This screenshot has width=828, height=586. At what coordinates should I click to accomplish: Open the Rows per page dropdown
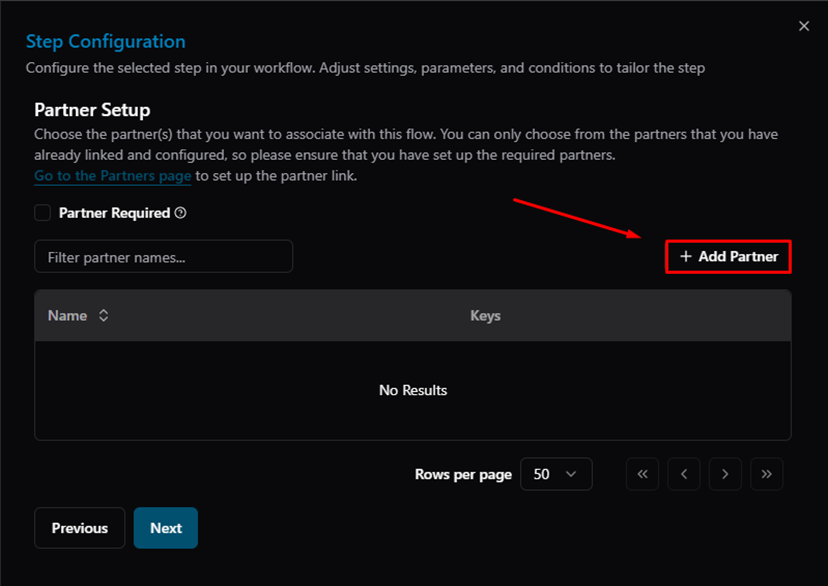556,474
